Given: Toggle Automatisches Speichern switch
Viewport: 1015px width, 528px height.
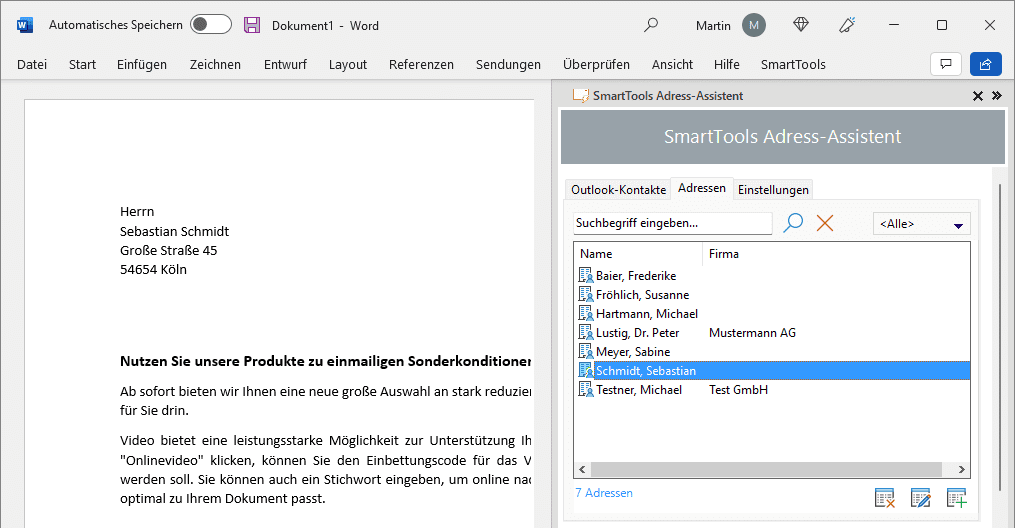Looking at the screenshot, I should click(210, 25).
